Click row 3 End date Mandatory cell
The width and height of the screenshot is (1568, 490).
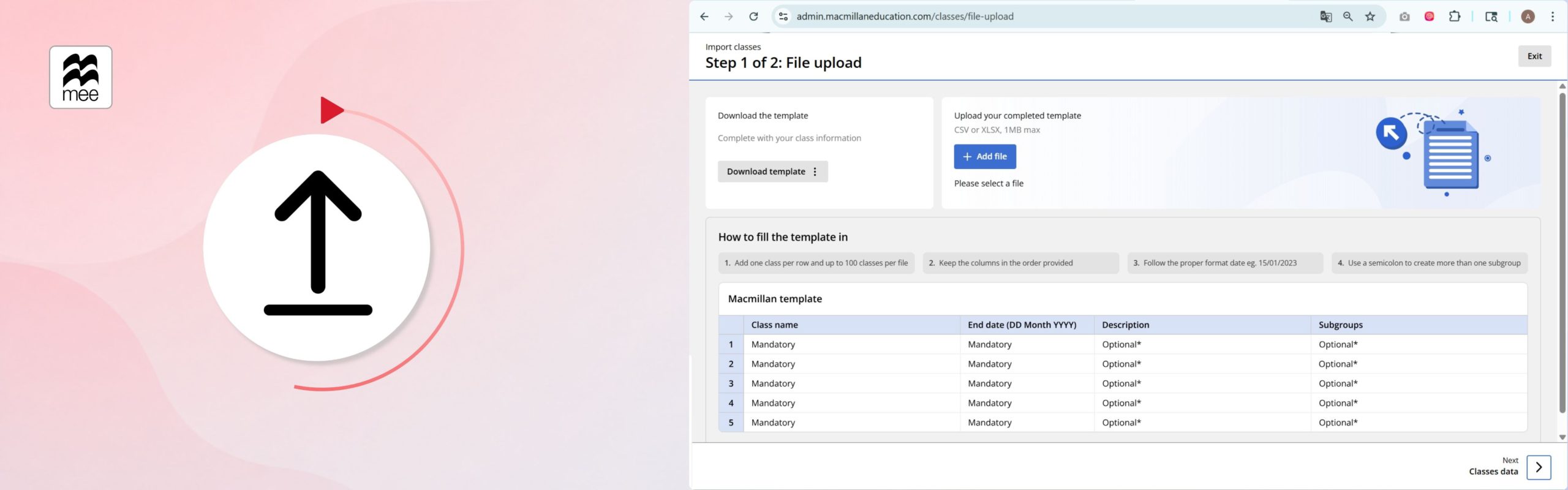point(1027,384)
